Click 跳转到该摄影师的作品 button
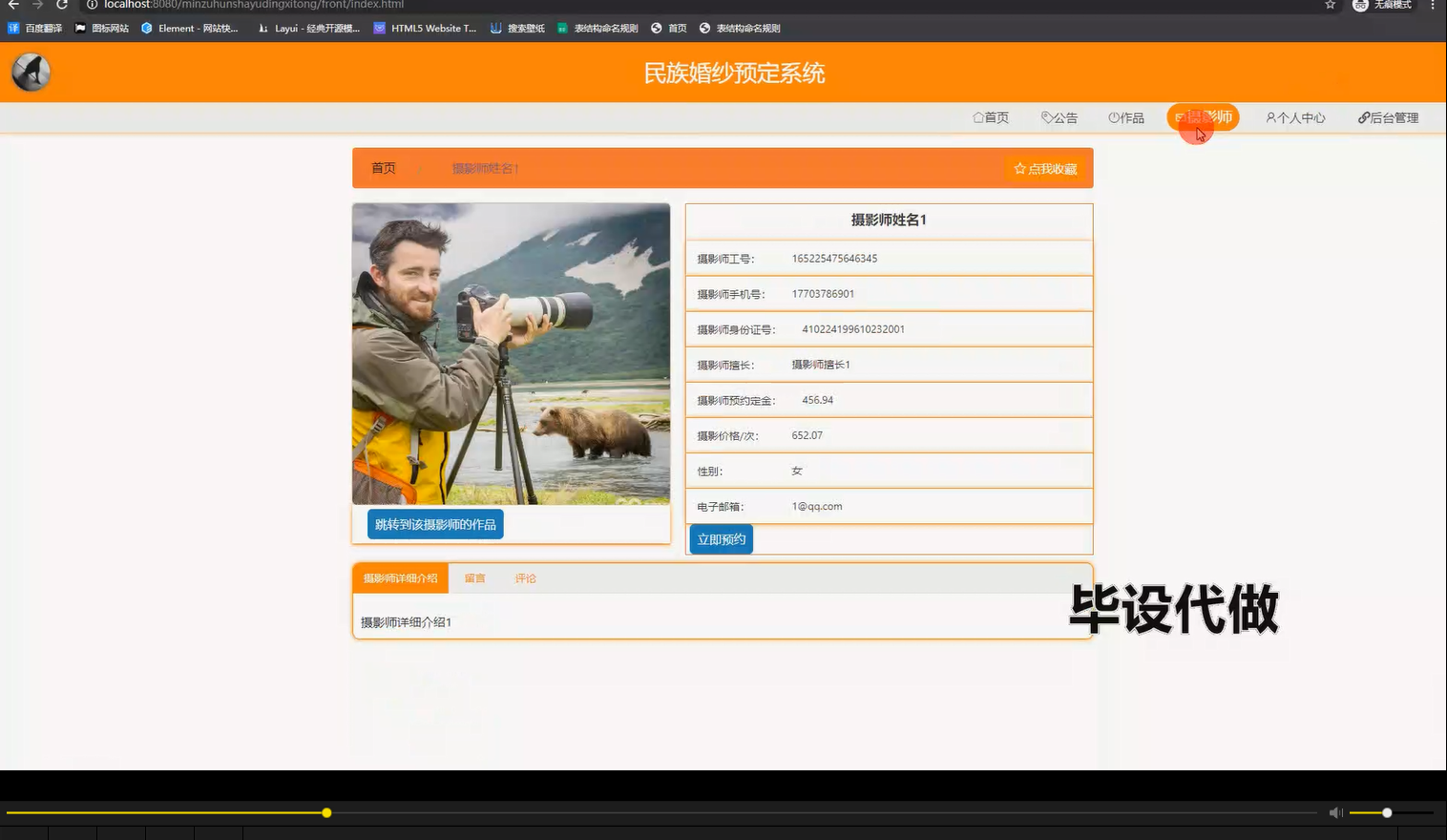 pyautogui.click(x=435, y=523)
